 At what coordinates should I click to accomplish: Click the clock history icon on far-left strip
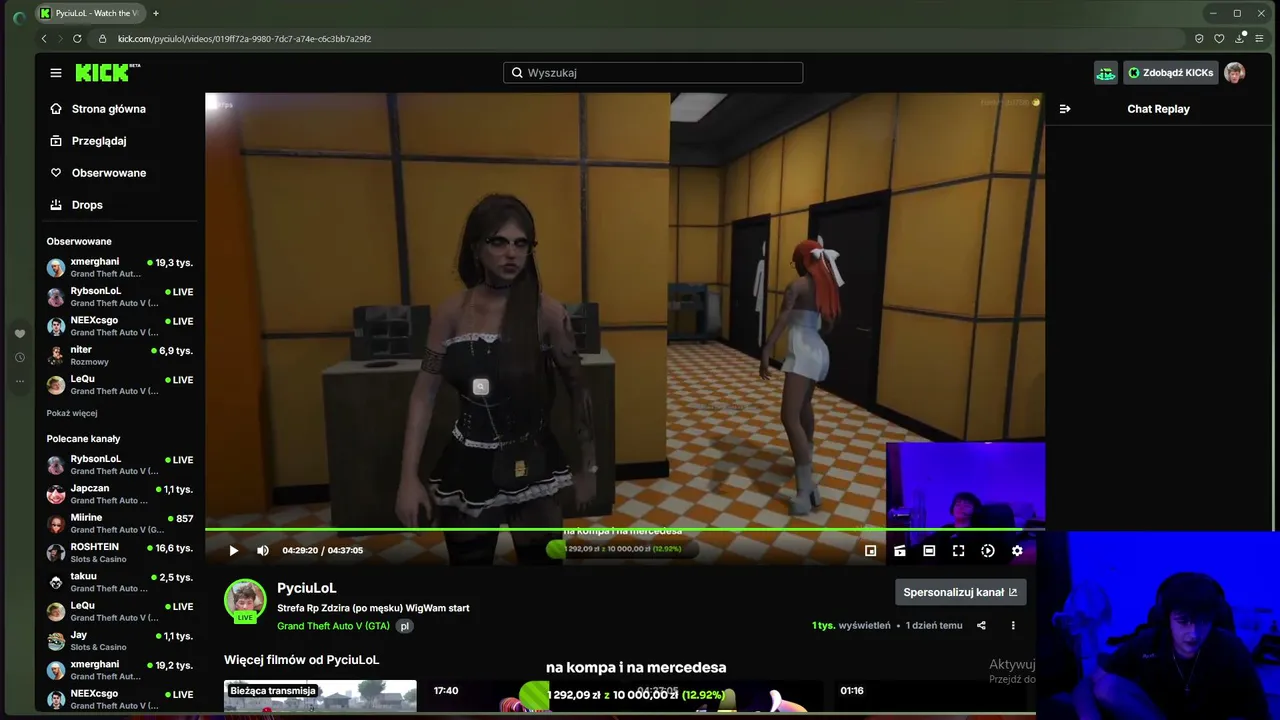click(19, 357)
